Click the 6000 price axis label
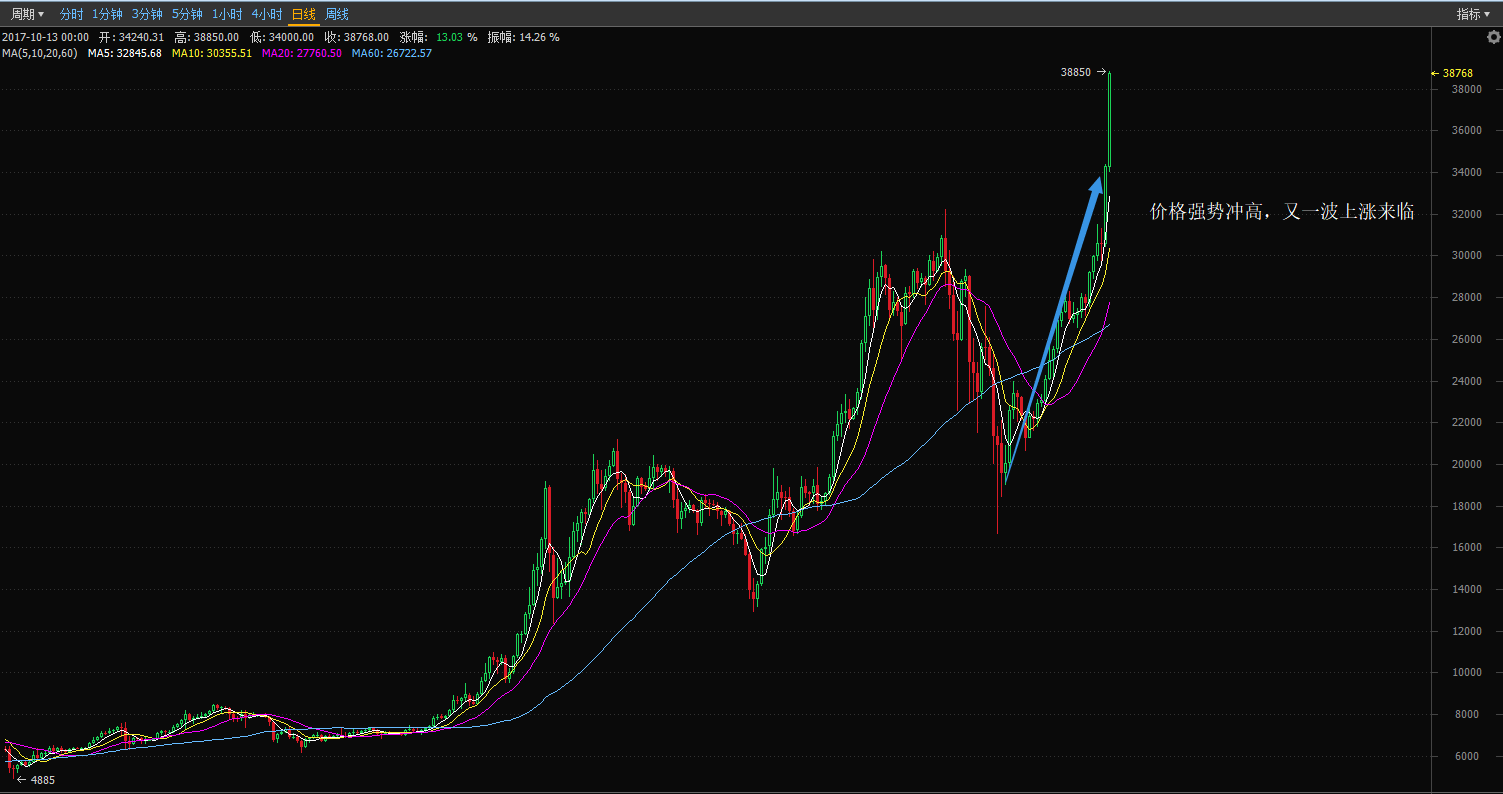Viewport: 1503px width, 794px height. [1468, 756]
